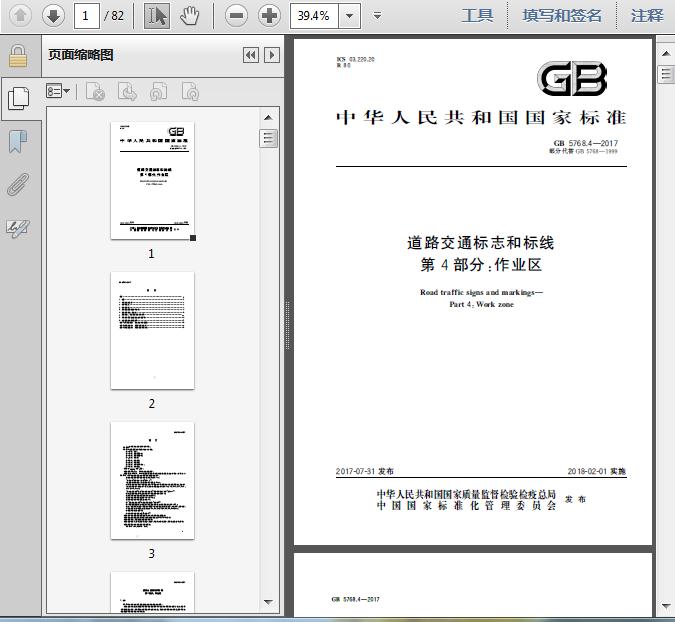Viewport: 675px width, 622px height.
Task: Open signatures panel icon
Action: [18, 229]
